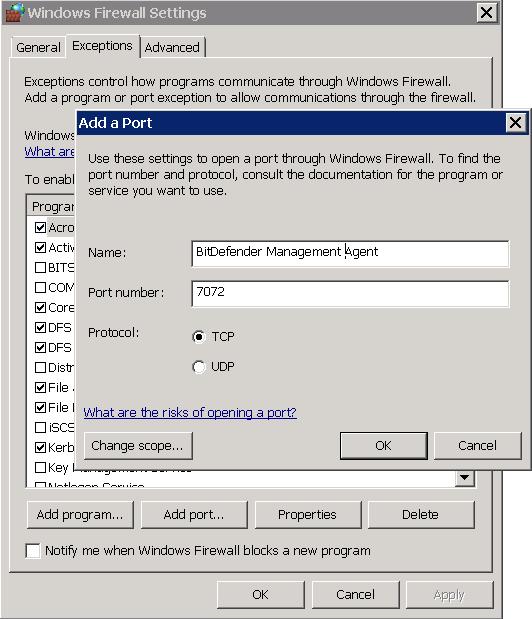The height and width of the screenshot is (619, 532).
Task: Check Notify me when Firewall blocks program
Action: 33,551
